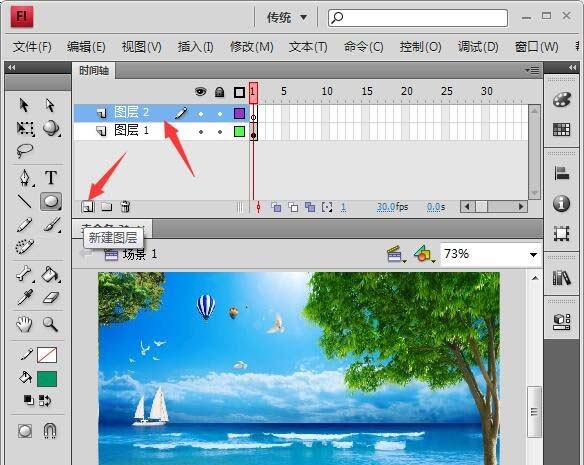The image size is (584, 465).
Task: Select the Pen tool
Action: tap(25, 177)
